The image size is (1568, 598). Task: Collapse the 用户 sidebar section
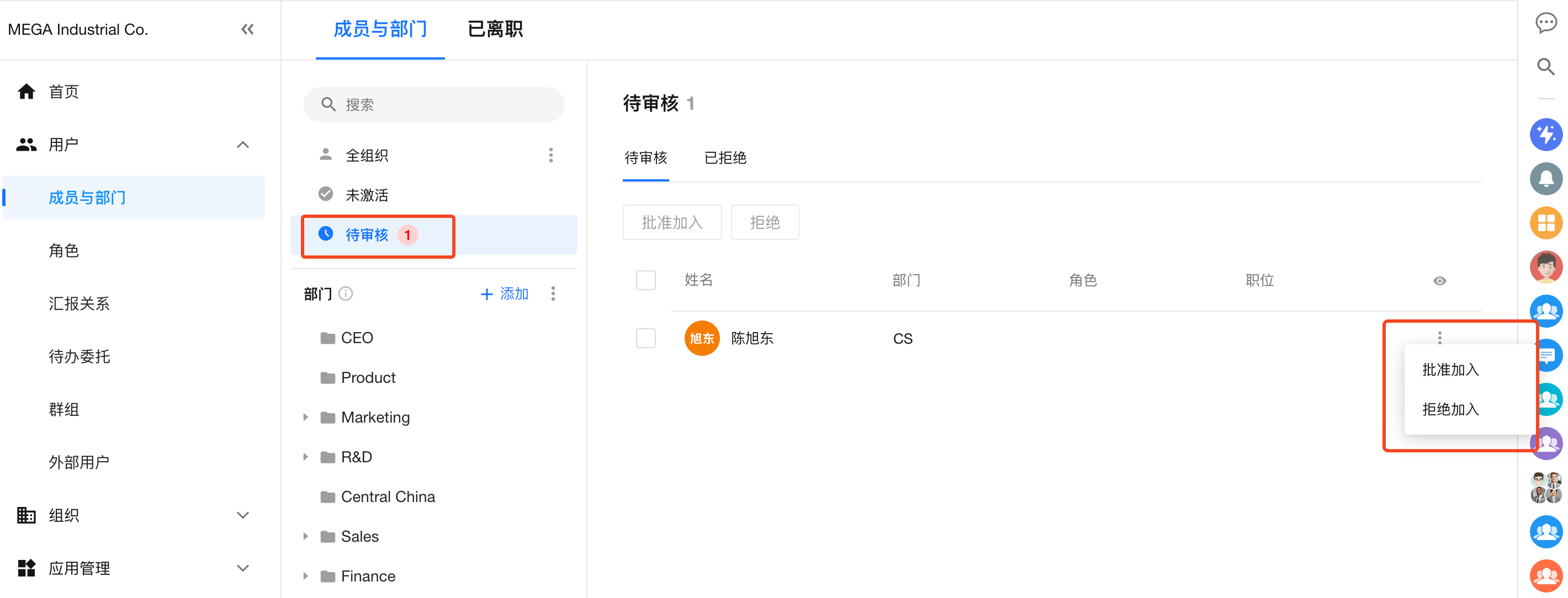(242, 145)
